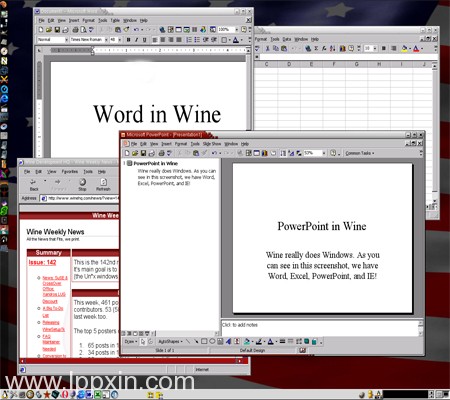Open the Slide Show menu in PowerPoint
The height and width of the screenshot is (400, 450).
coord(212,144)
